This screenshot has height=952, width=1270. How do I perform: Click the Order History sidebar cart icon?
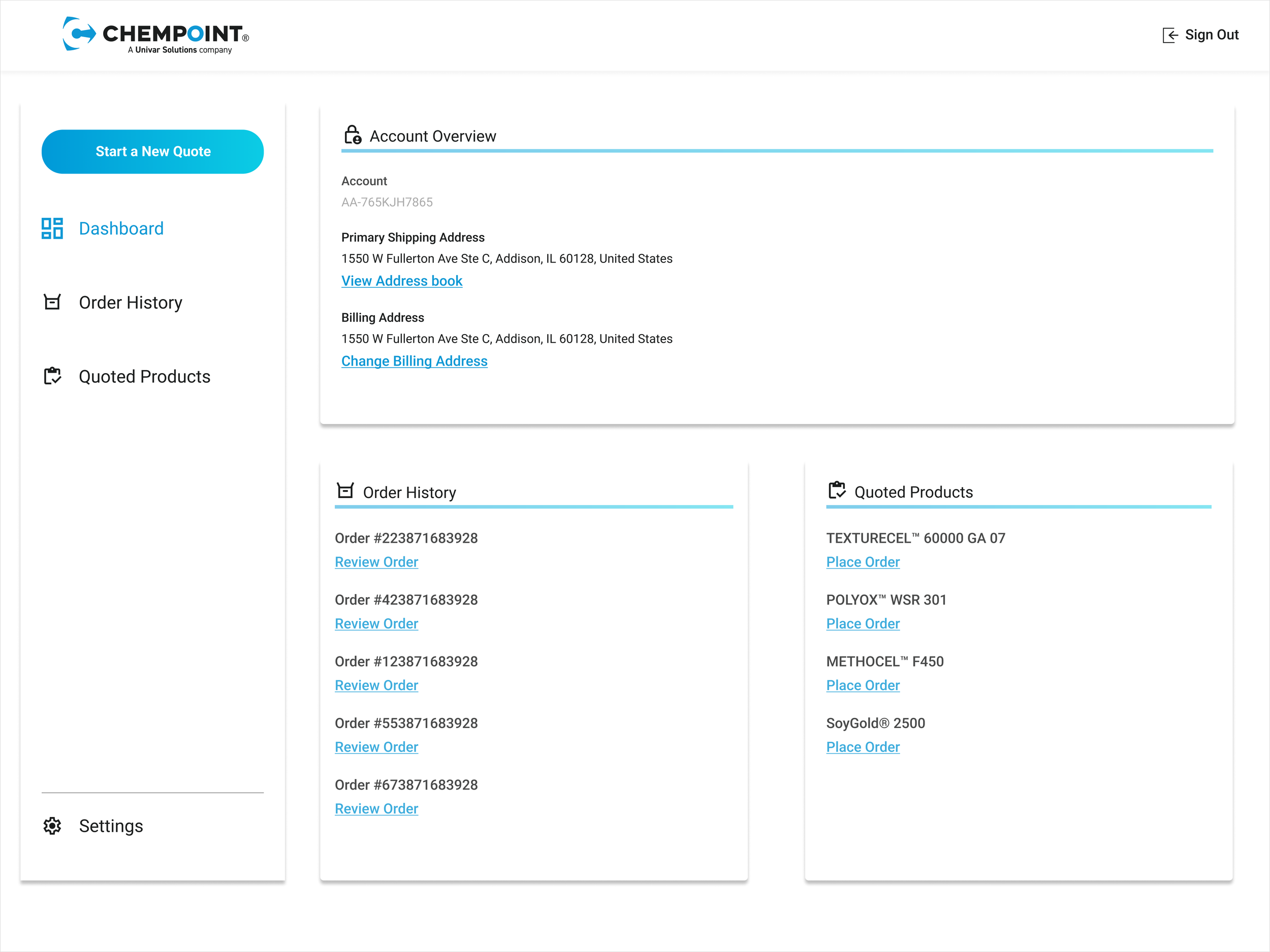pyautogui.click(x=52, y=302)
